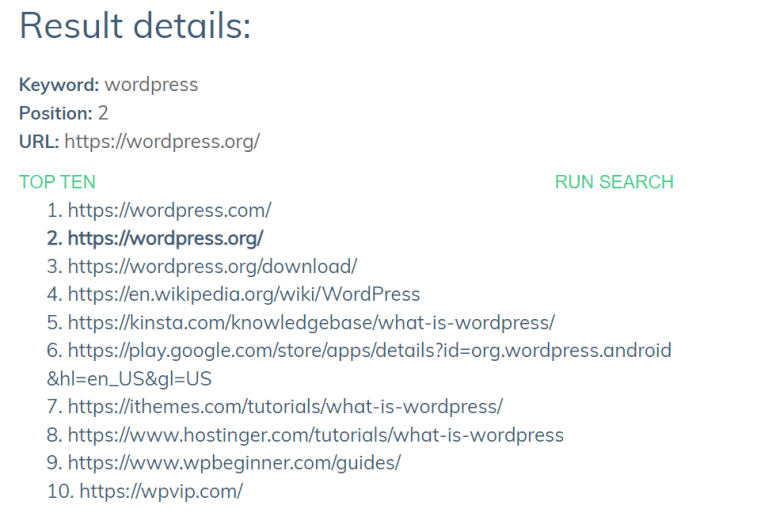The height and width of the screenshot is (524, 780).
Task: Select the https://wordpress.com/ result
Action: [169, 210]
